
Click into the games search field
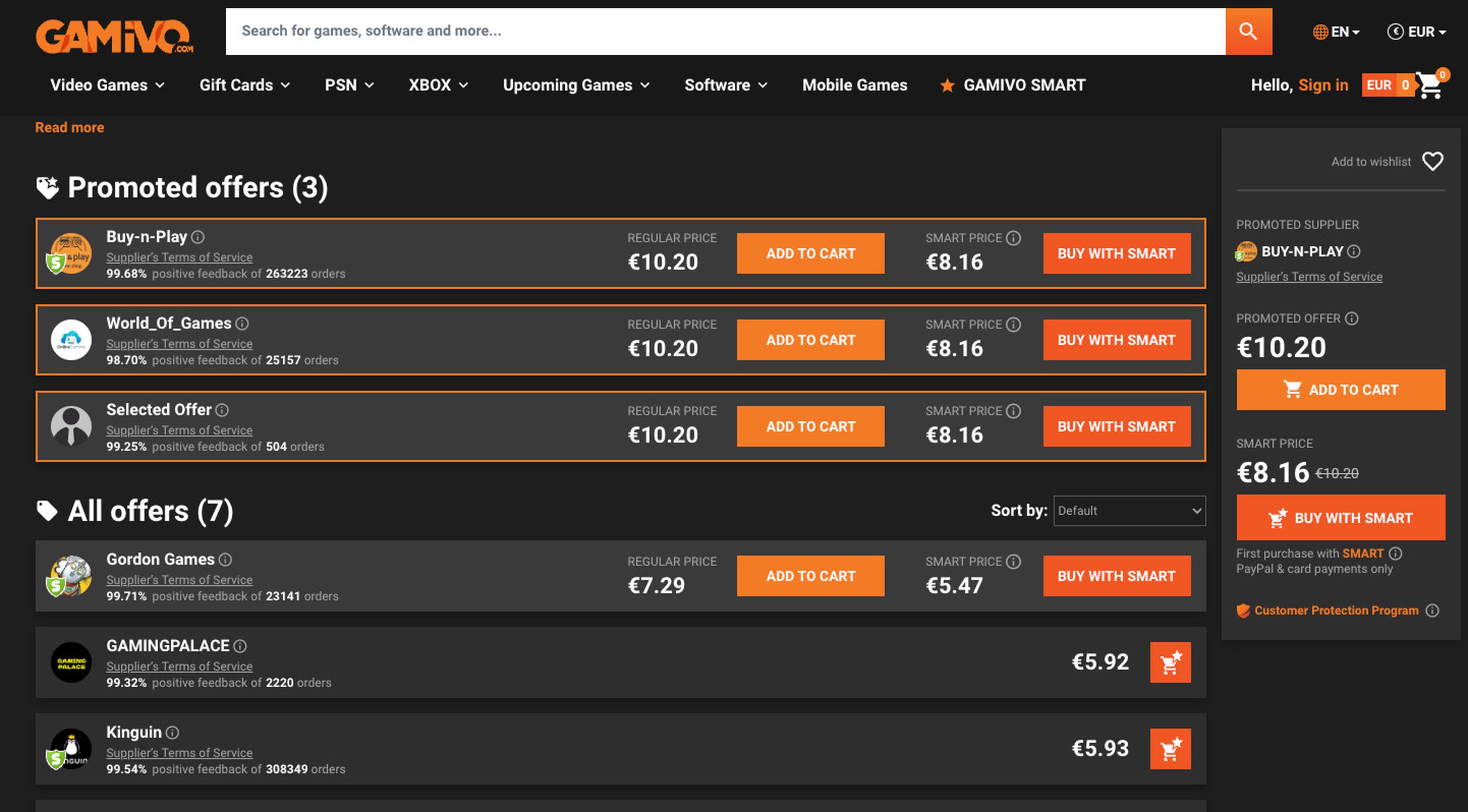point(724,31)
